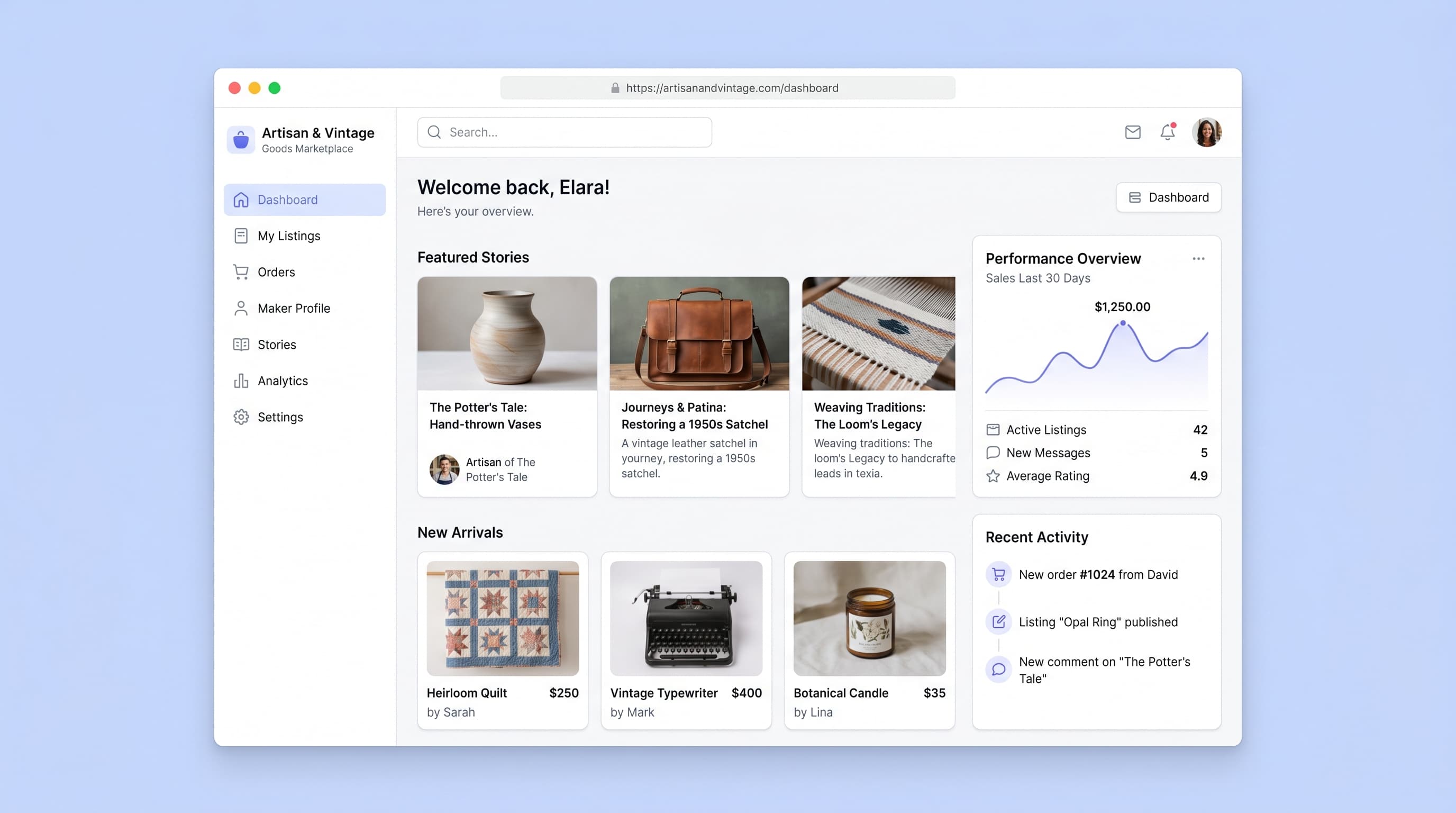
Task: Click the Active Listings value 42
Action: click(1200, 430)
